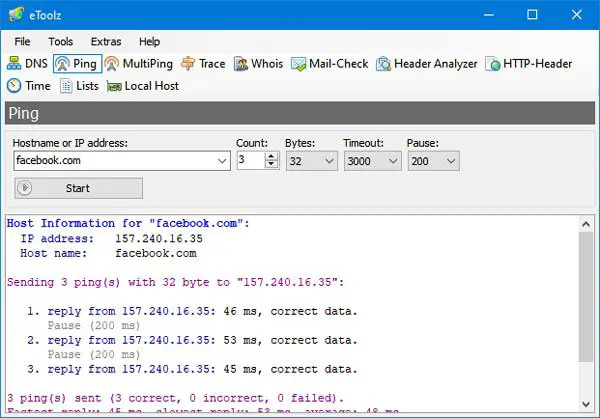Expand the hostname history dropdown
This screenshot has height=418, width=600.
click(x=222, y=161)
